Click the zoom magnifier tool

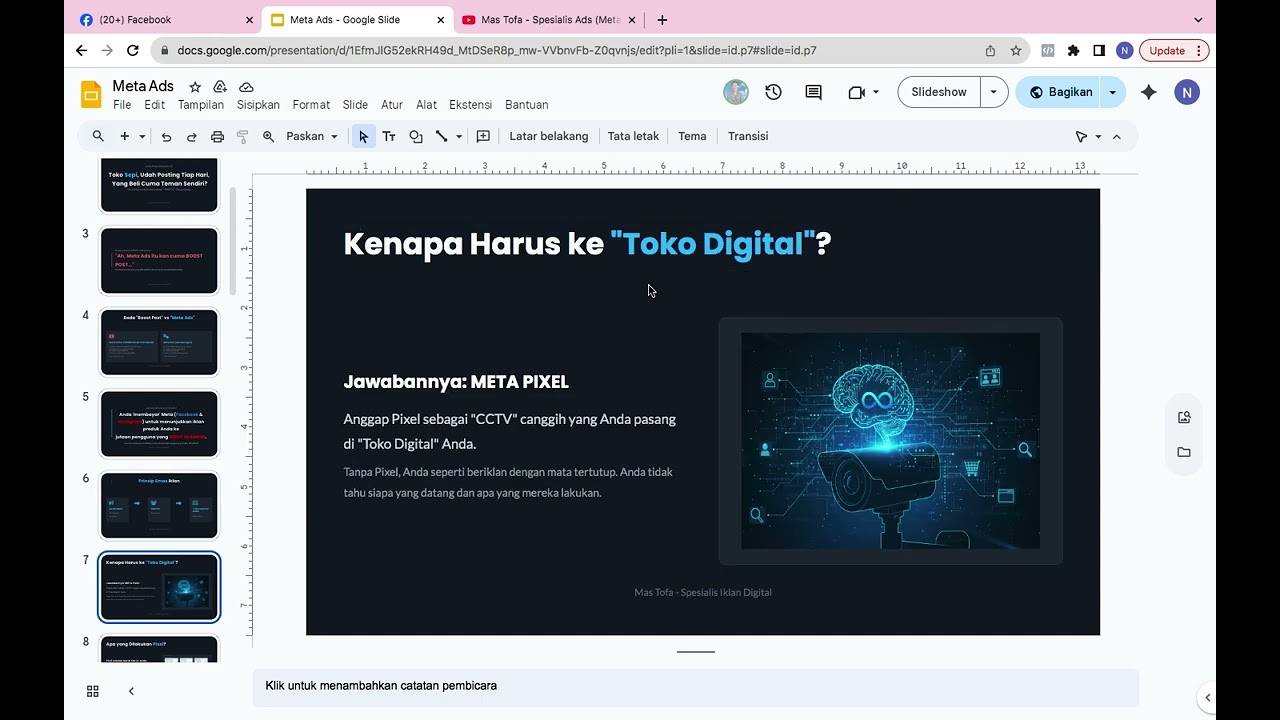click(268, 136)
